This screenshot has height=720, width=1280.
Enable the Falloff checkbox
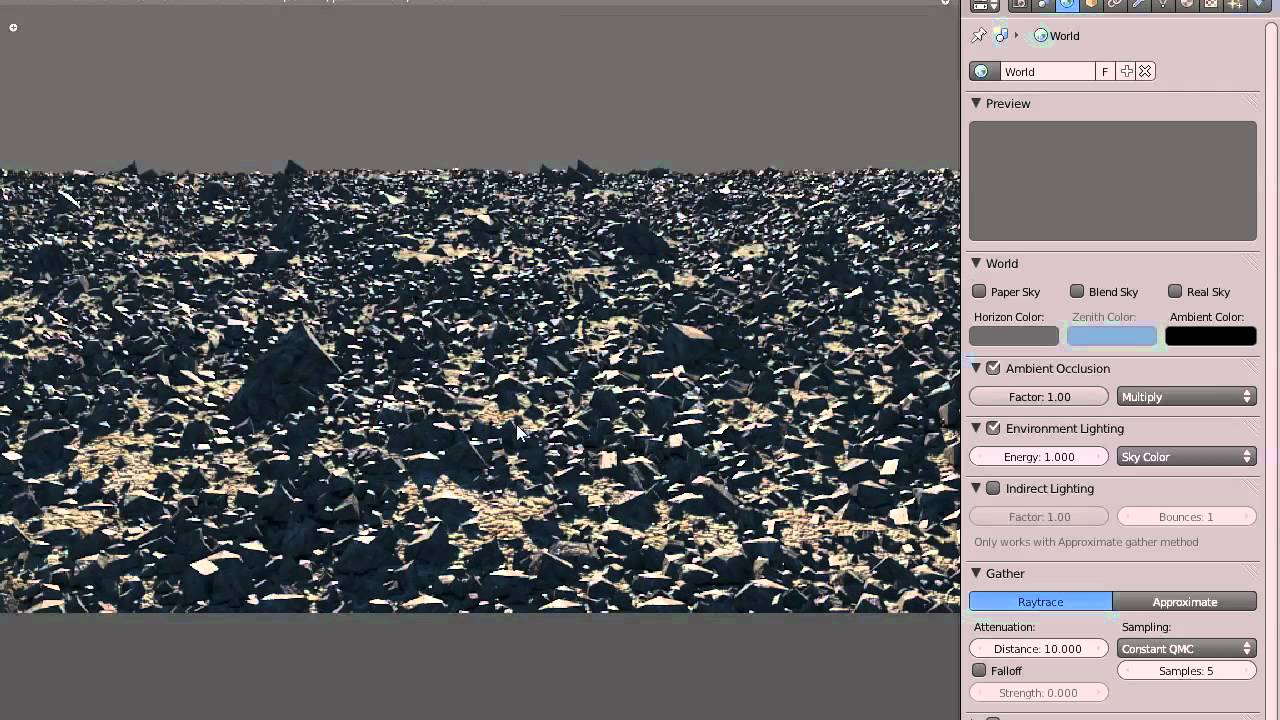[x=980, y=671]
